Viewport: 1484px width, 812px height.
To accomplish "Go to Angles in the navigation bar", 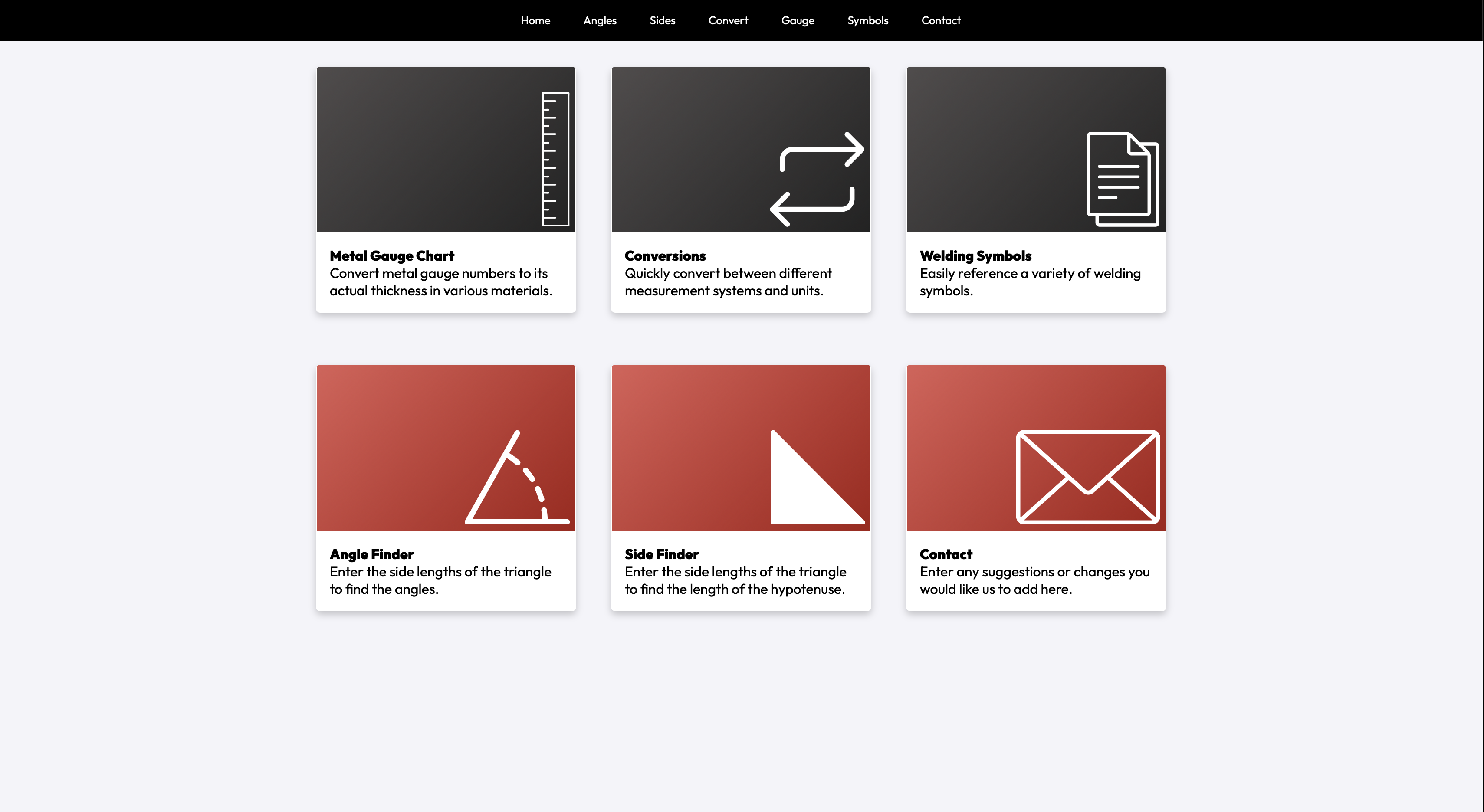I will 600,20.
